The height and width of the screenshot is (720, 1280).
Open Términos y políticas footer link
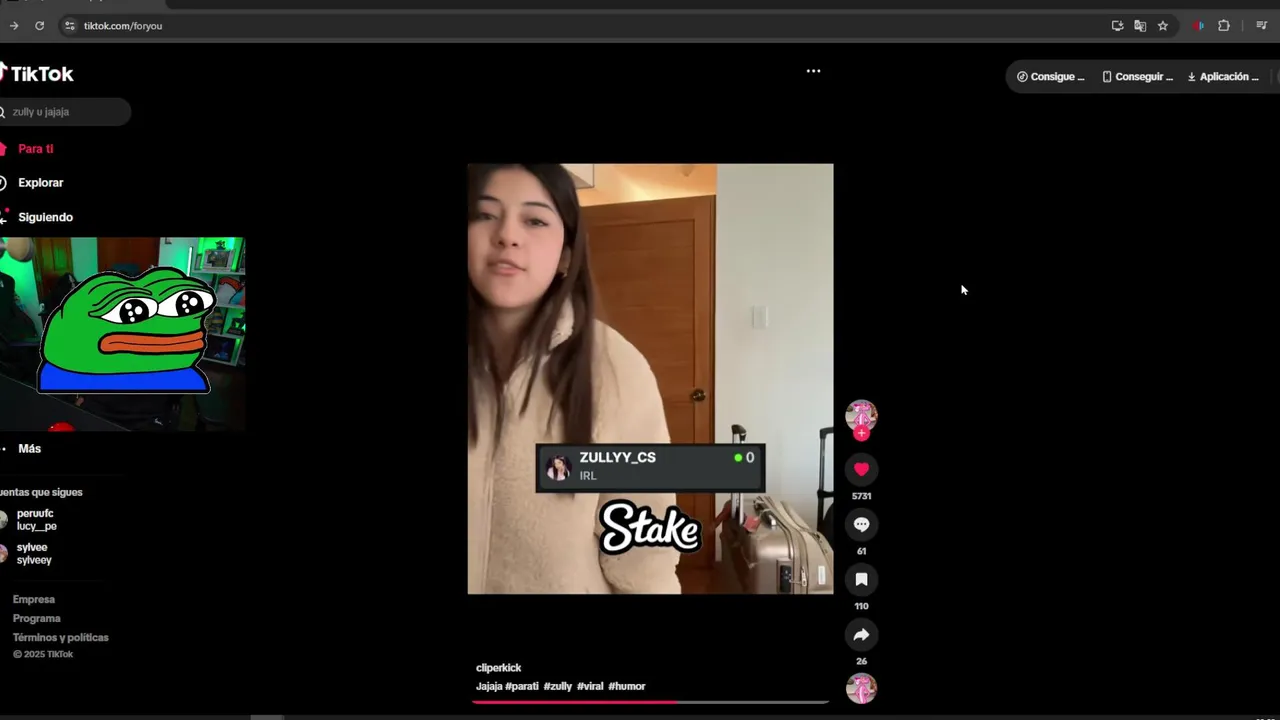click(x=61, y=638)
